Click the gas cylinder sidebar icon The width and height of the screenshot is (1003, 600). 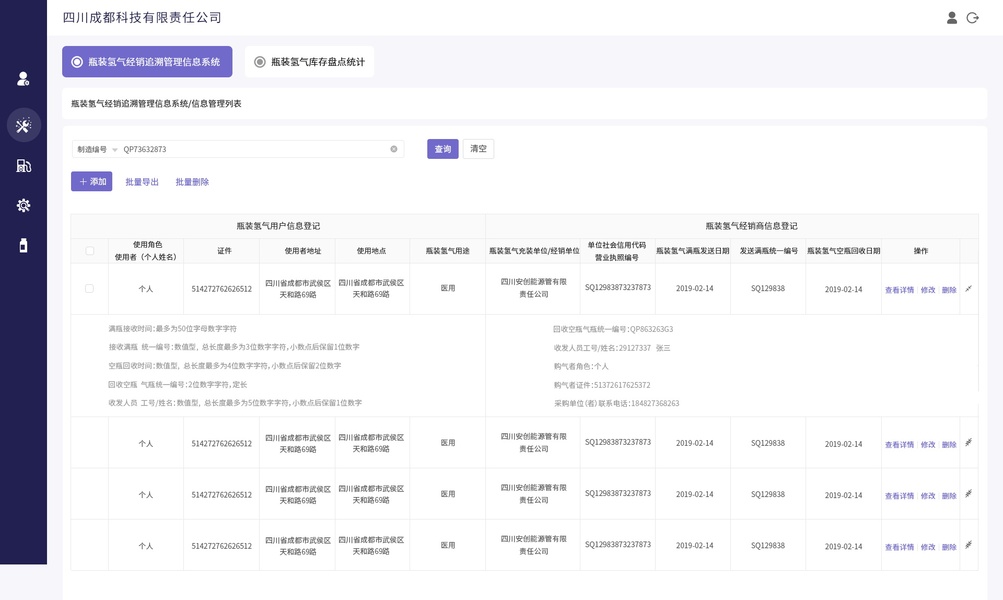23,245
